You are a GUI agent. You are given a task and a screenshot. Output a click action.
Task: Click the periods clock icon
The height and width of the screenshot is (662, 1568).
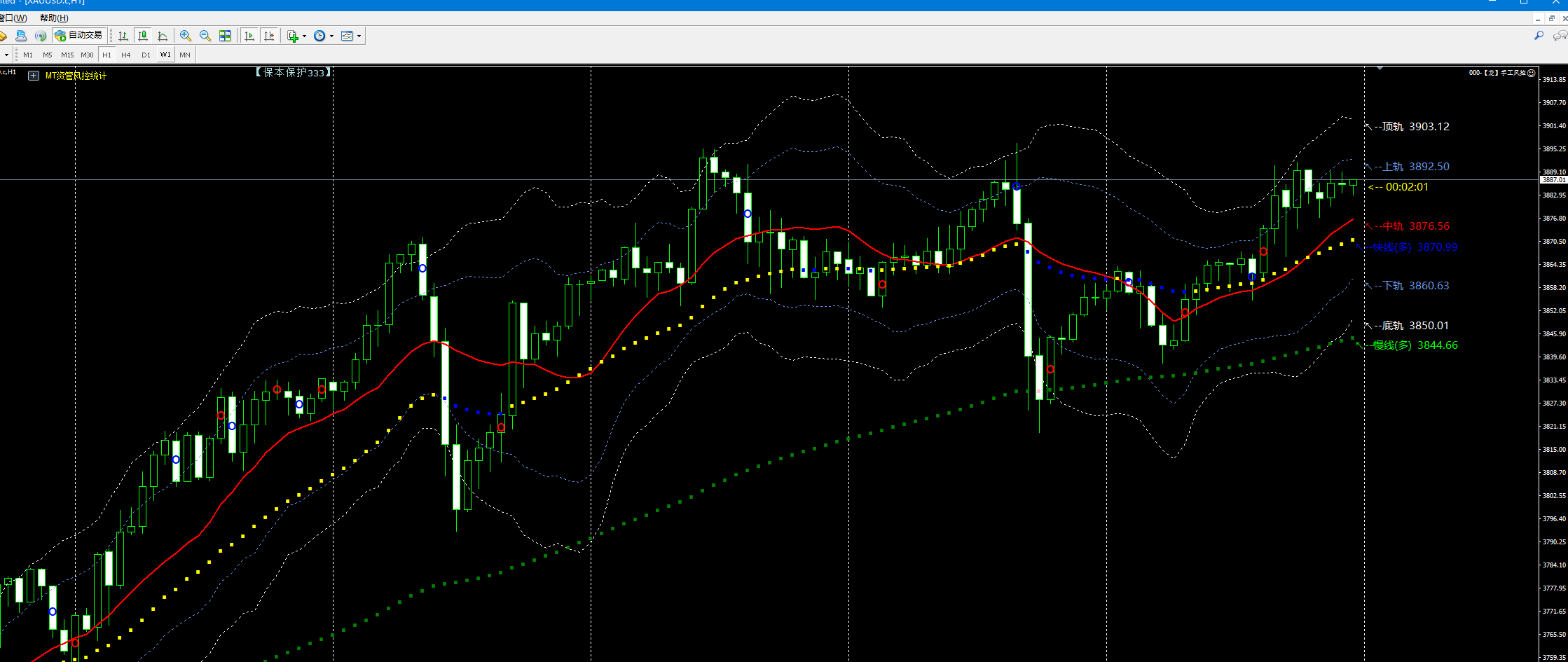click(x=319, y=36)
